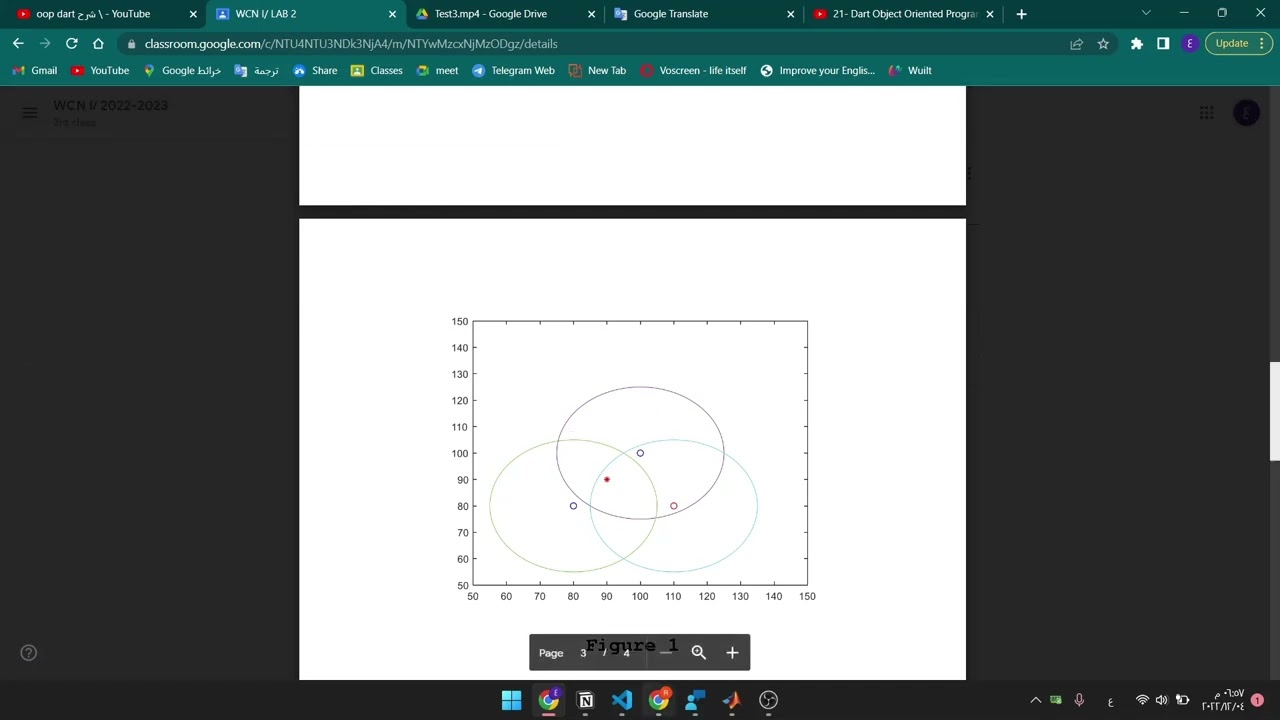This screenshot has width=1280, height=720.
Task: Show hidden system tray icons
Action: point(1036,700)
